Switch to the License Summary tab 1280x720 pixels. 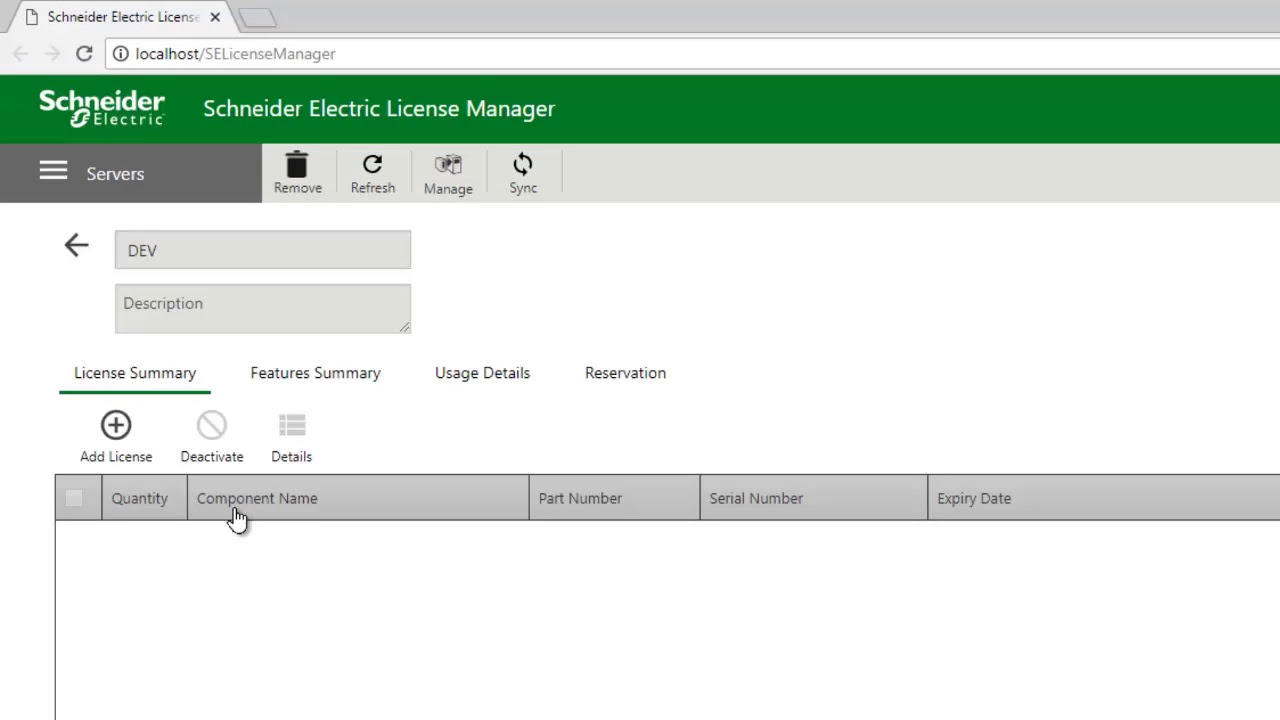[x=135, y=373]
